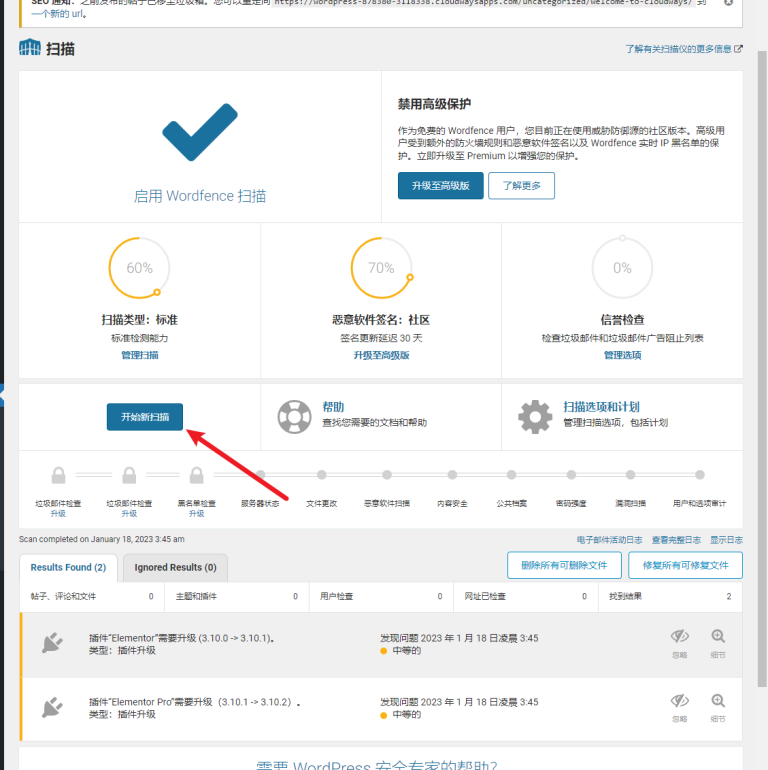Viewport: 768px width, 770px height.
Task: Click the 黑名单检查 padlock icon
Action: (x=196, y=475)
